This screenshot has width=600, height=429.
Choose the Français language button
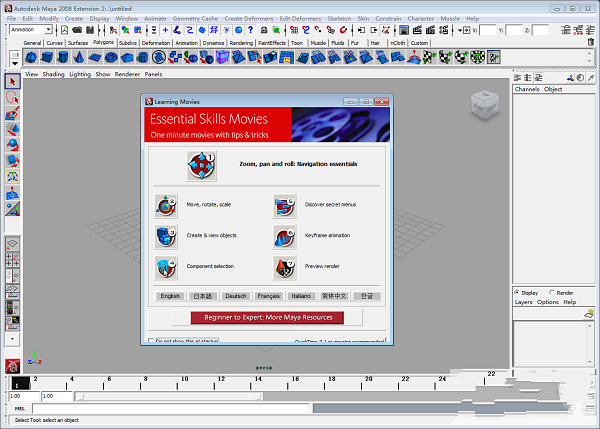[269, 296]
